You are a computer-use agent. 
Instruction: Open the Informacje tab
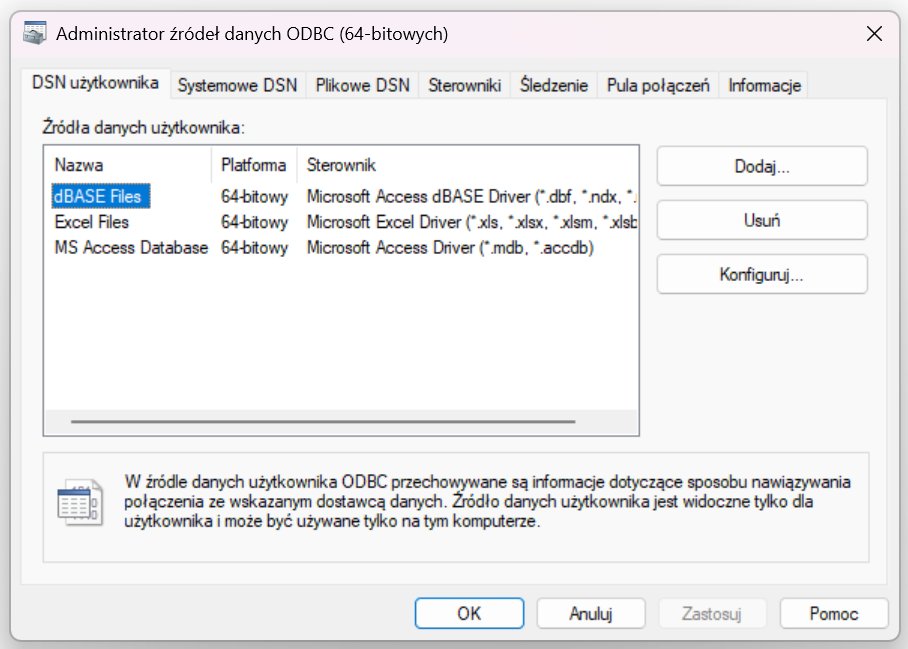[x=764, y=86]
